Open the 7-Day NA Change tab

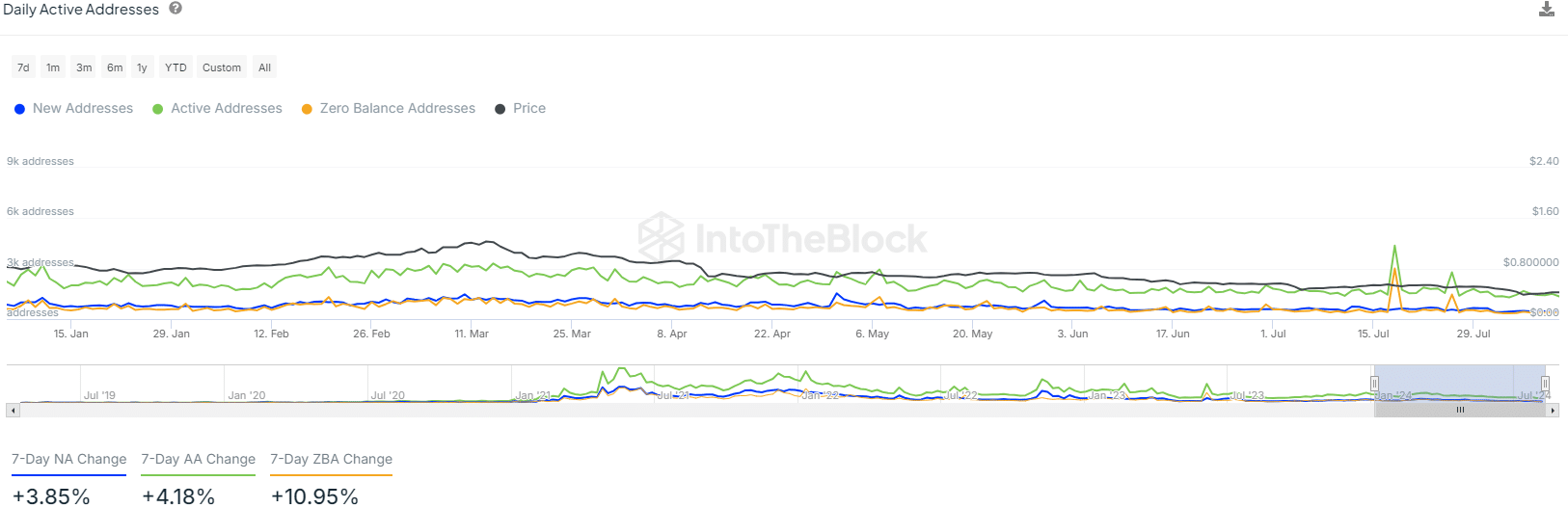coord(68,460)
